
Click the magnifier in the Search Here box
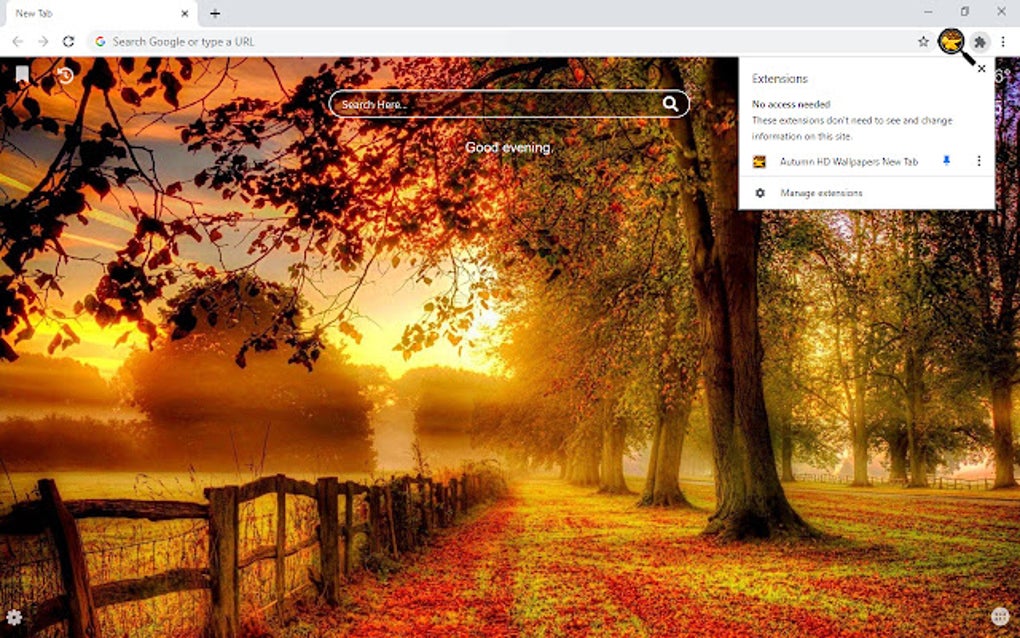pos(670,104)
